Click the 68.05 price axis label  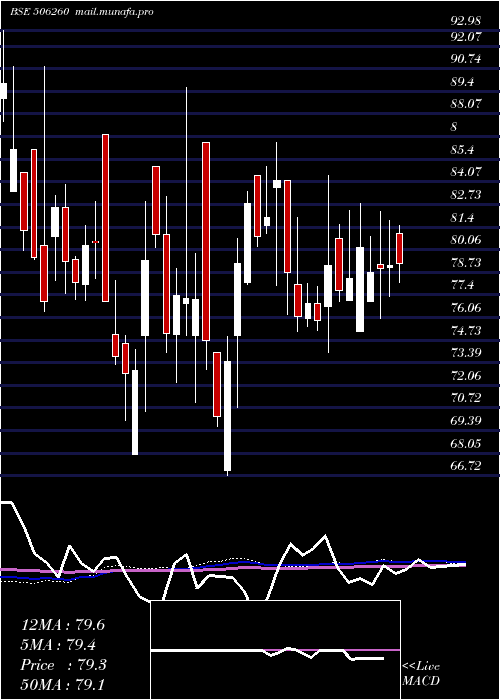(x=466, y=443)
